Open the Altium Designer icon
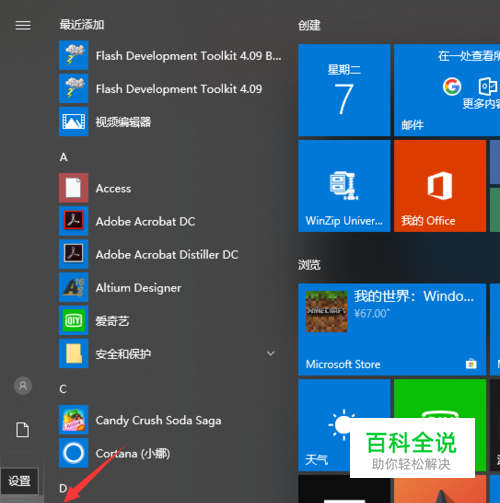 (x=74, y=287)
